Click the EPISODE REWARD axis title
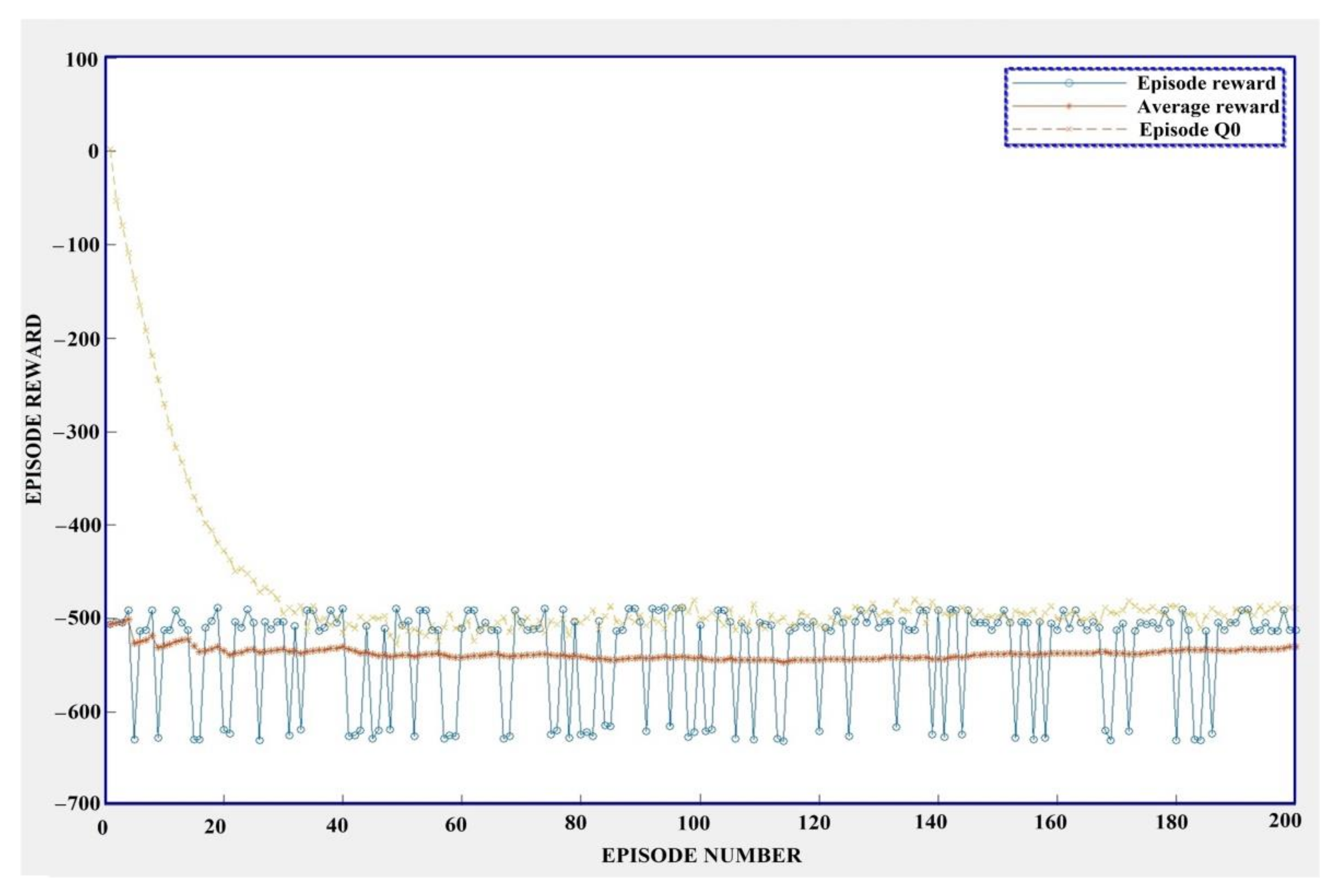 pos(34,409)
